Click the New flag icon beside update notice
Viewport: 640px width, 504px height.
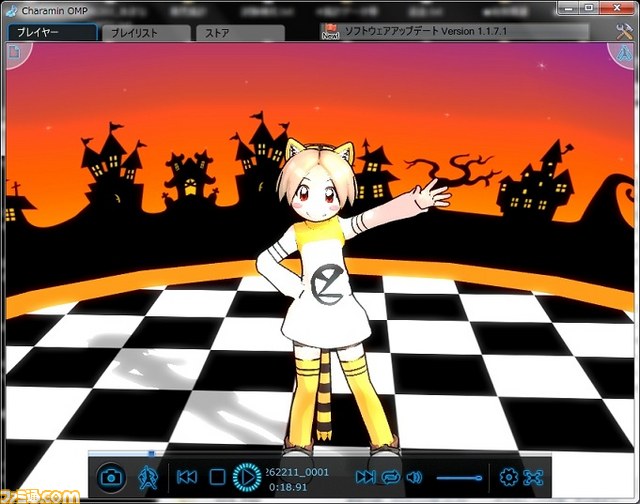point(331,31)
